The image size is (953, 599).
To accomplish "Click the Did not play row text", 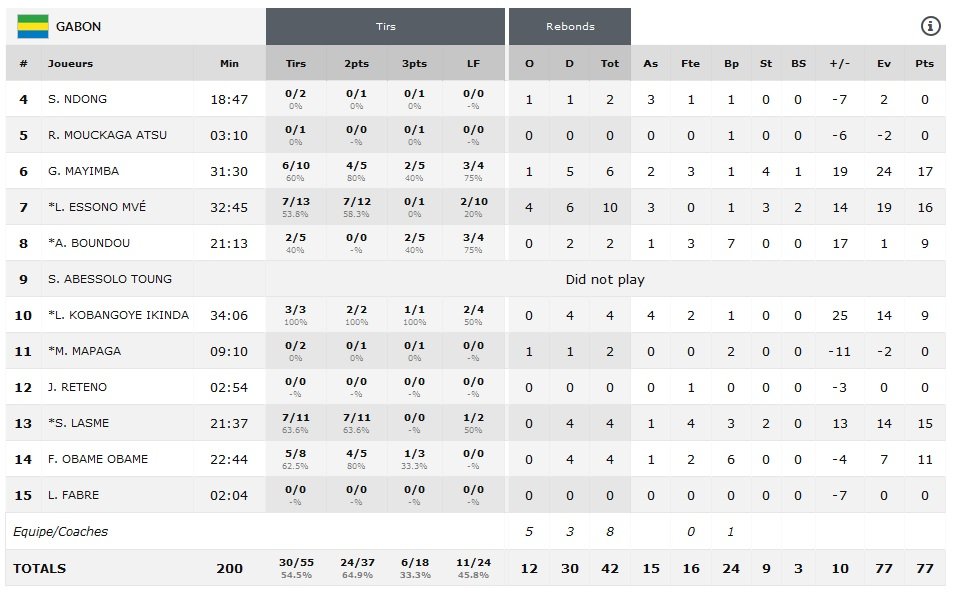I will coord(604,279).
